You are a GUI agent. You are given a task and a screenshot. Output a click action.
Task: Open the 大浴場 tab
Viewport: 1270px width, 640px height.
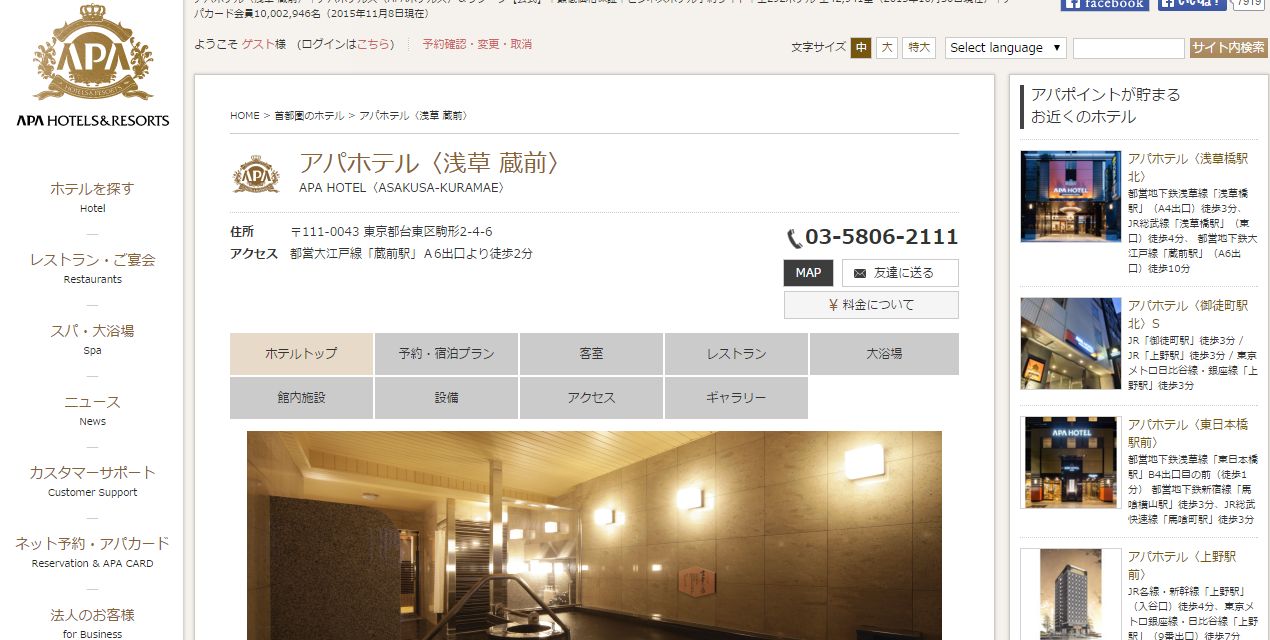point(884,354)
